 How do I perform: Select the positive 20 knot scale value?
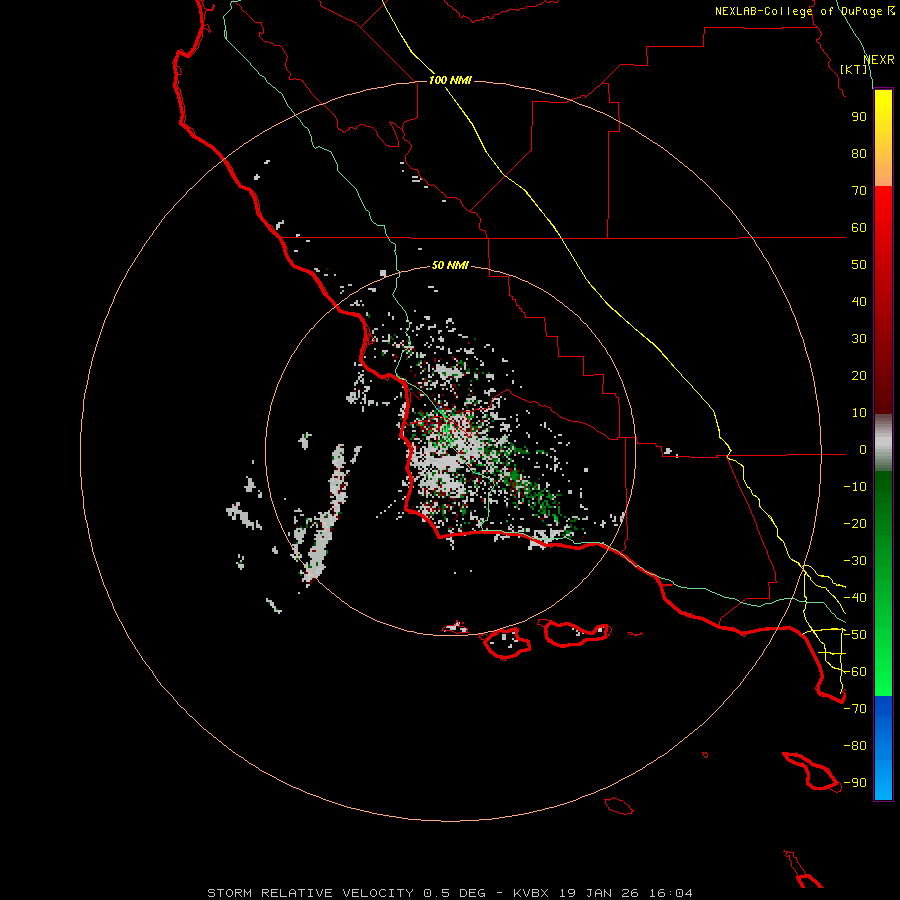click(x=859, y=376)
